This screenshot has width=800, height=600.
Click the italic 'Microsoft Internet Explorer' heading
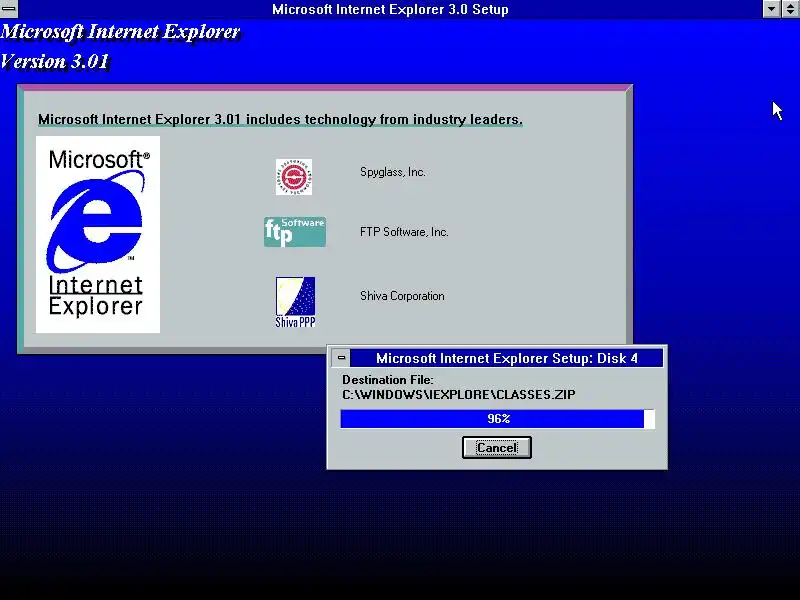(x=120, y=32)
